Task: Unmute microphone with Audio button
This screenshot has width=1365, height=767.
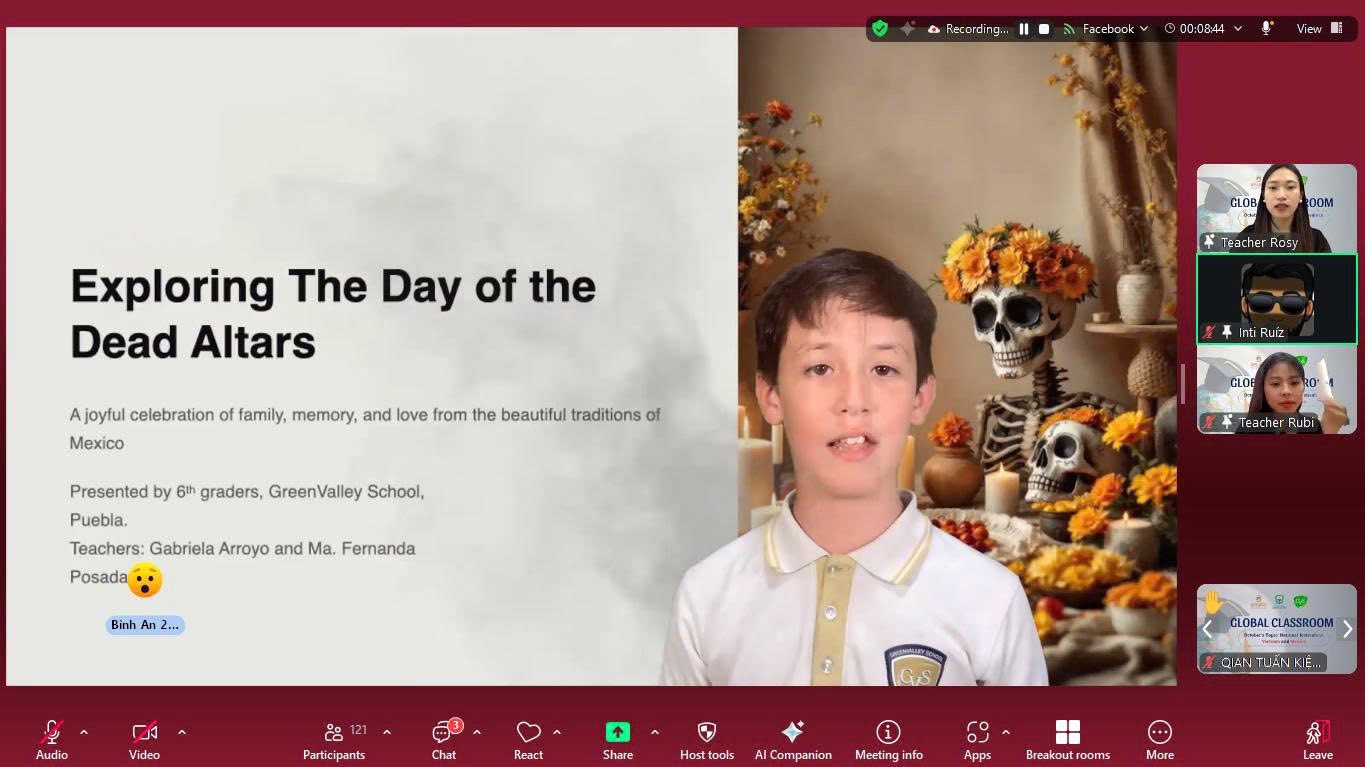Action: point(52,740)
